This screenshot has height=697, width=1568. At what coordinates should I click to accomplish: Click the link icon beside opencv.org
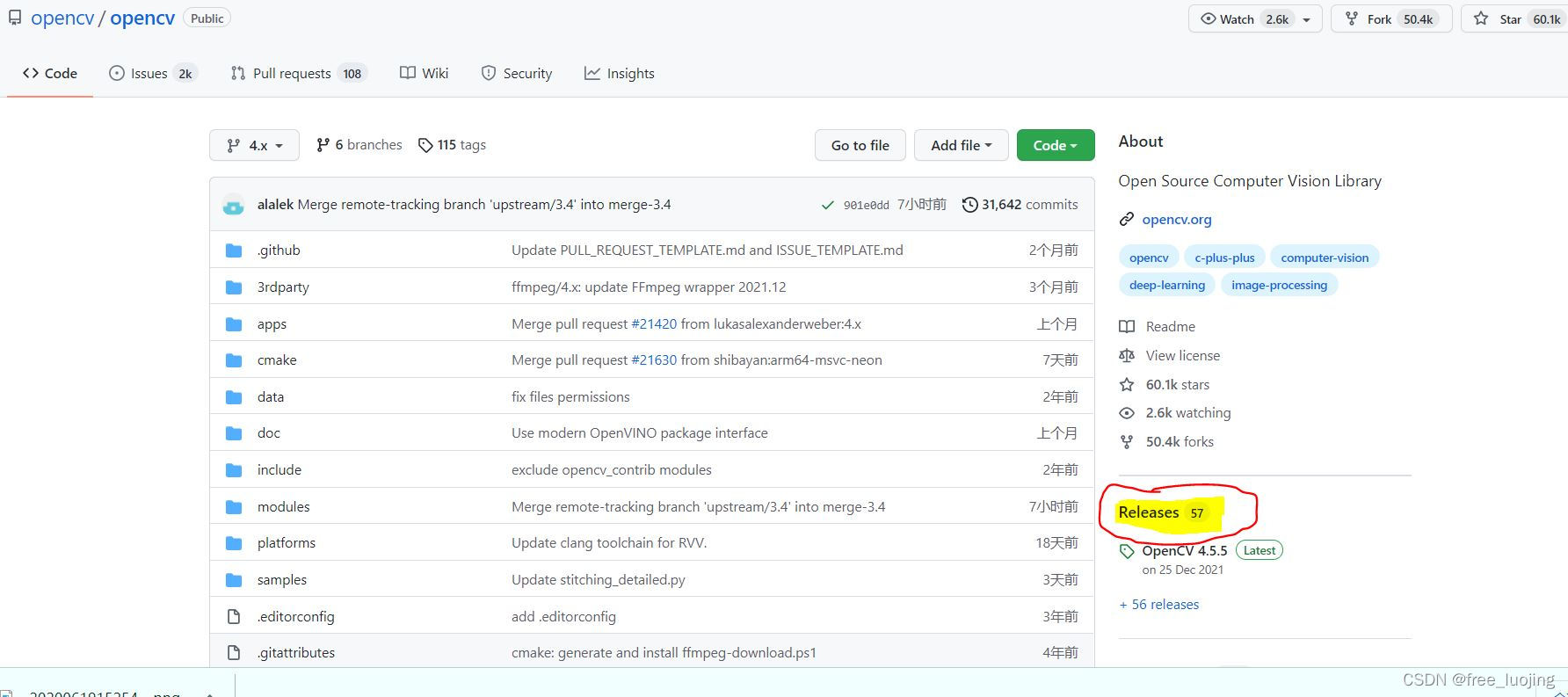[1127, 220]
